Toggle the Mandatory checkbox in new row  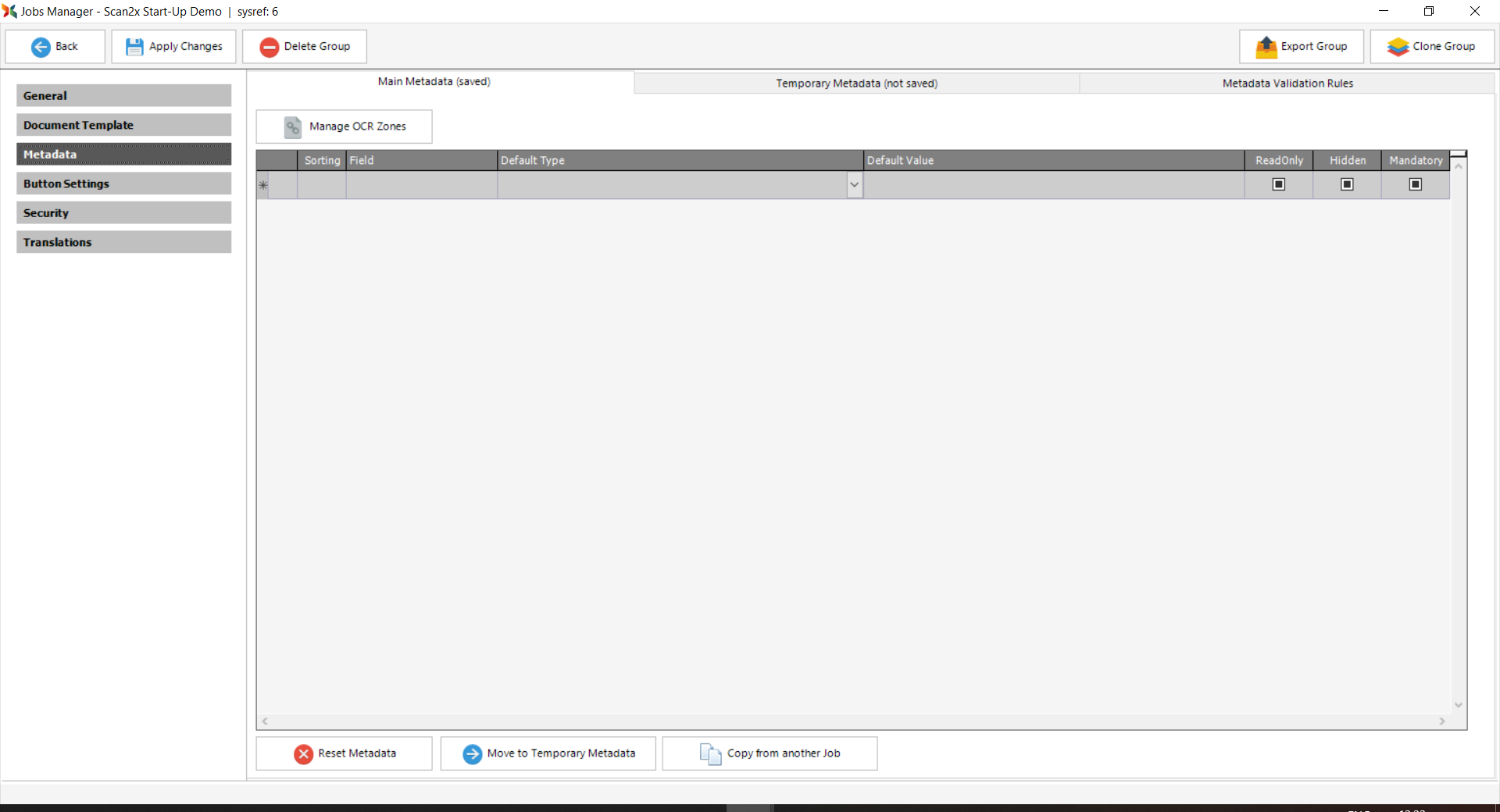pos(1416,184)
